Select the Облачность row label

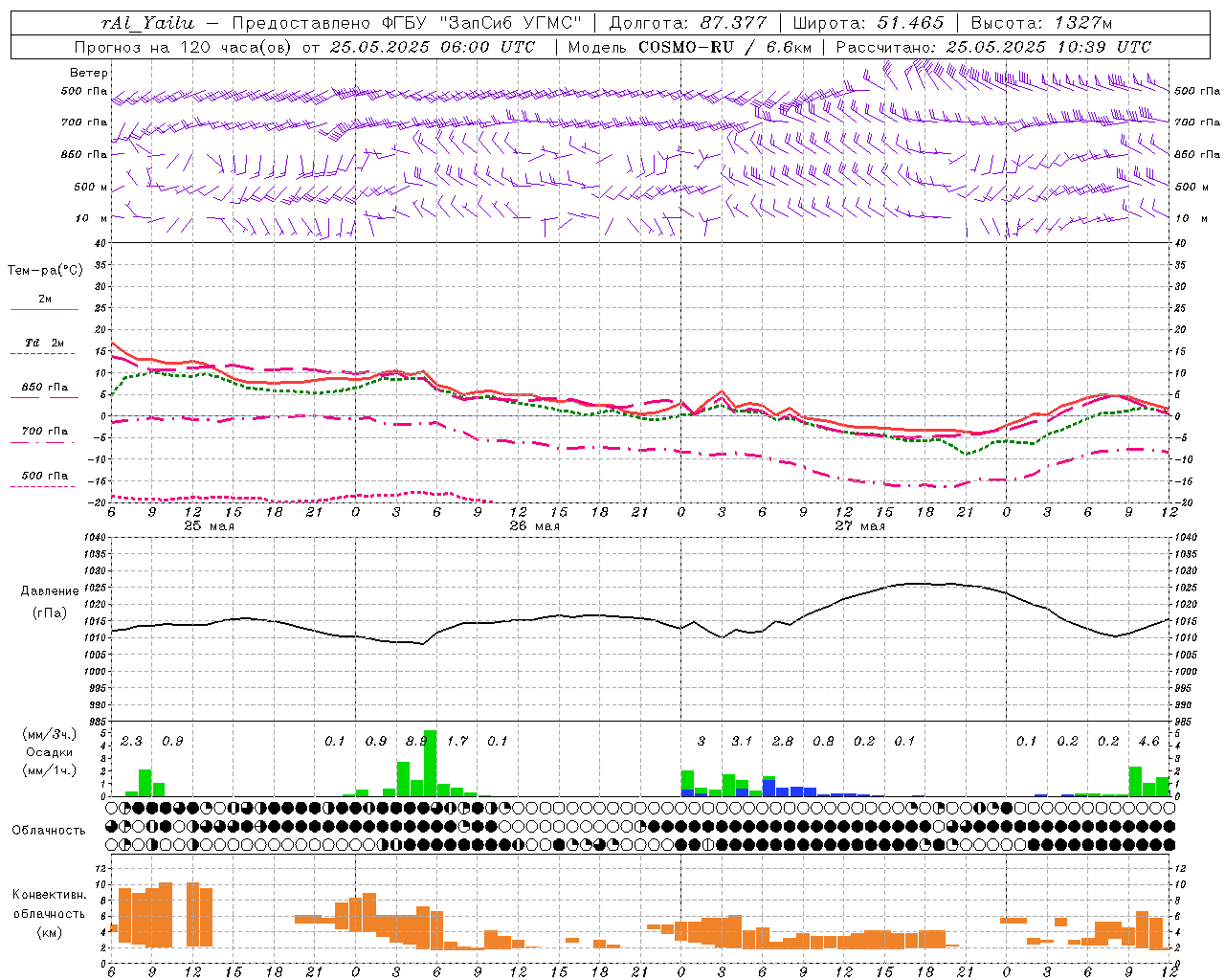[x=49, y=830]
